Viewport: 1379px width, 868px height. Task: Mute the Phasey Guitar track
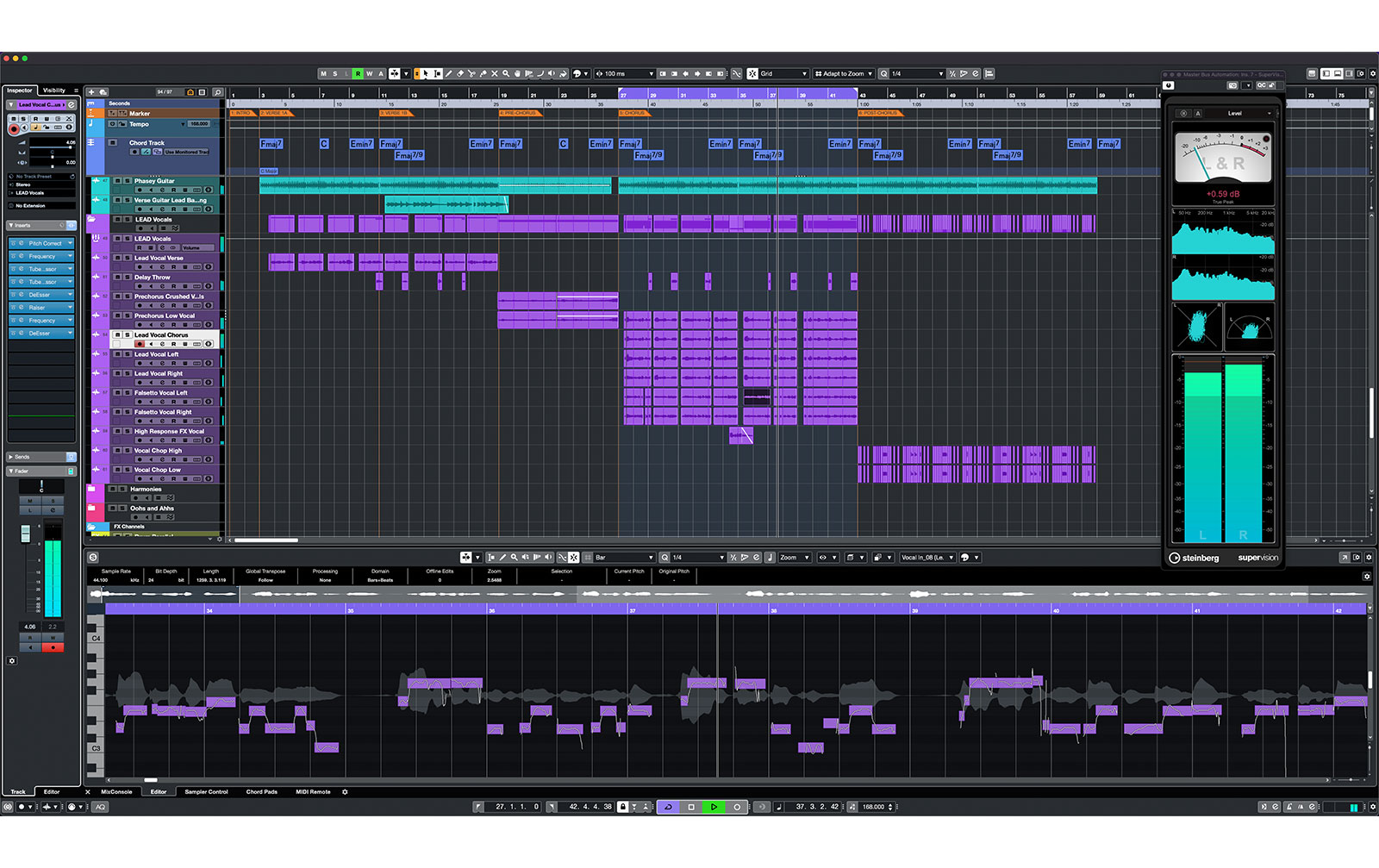[x=117, y=181]
